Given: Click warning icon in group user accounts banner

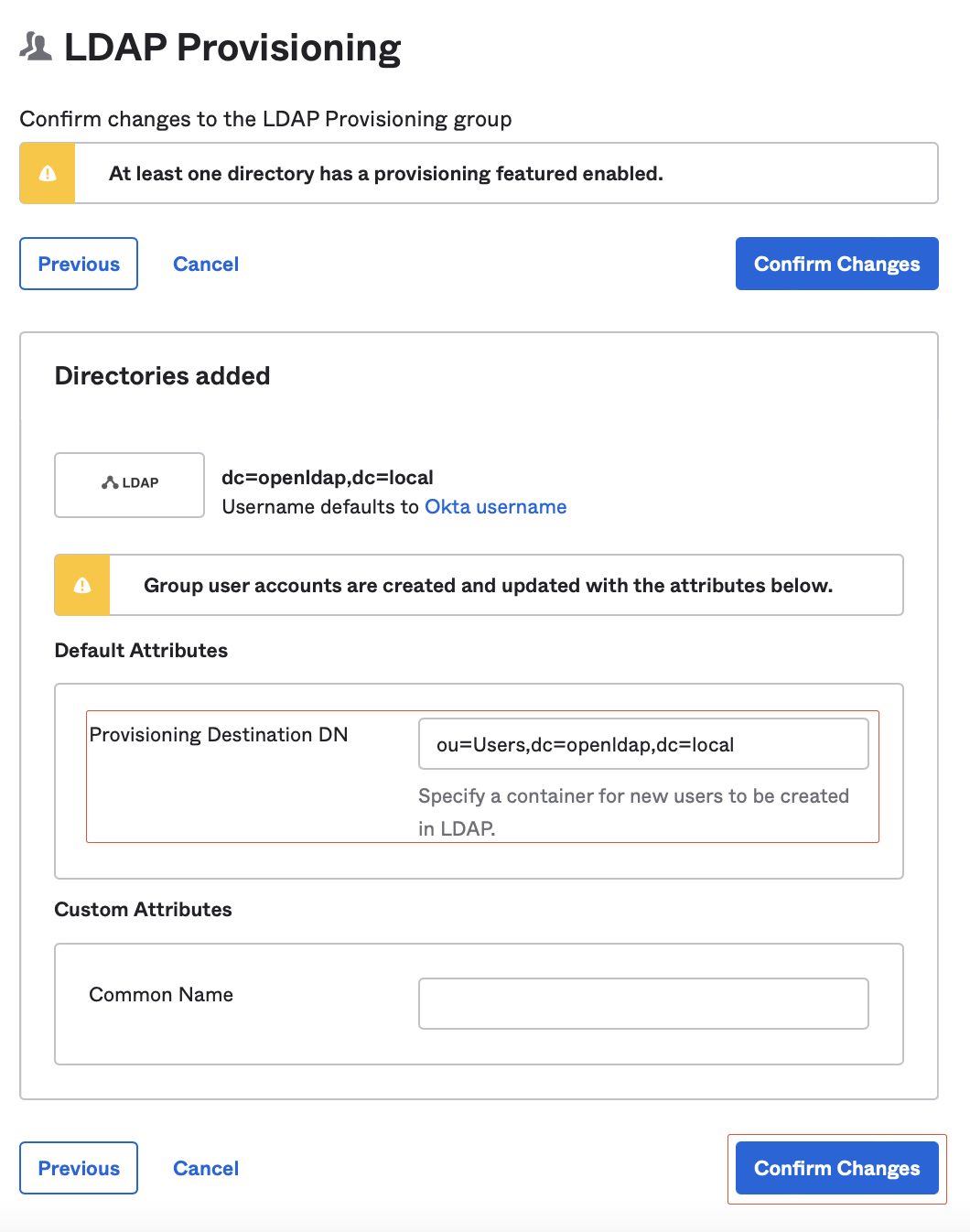Looking at the screenshot, I should click(x=82, y=585).
